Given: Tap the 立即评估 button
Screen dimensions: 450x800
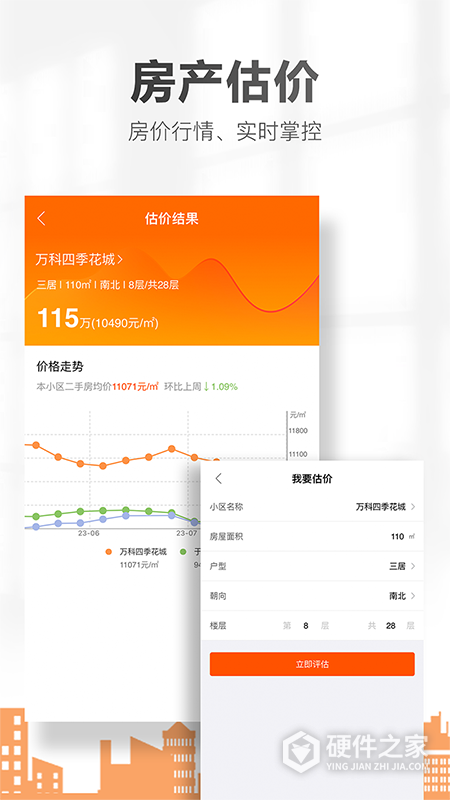Looking at the screenshot, I should coord(312,664).
